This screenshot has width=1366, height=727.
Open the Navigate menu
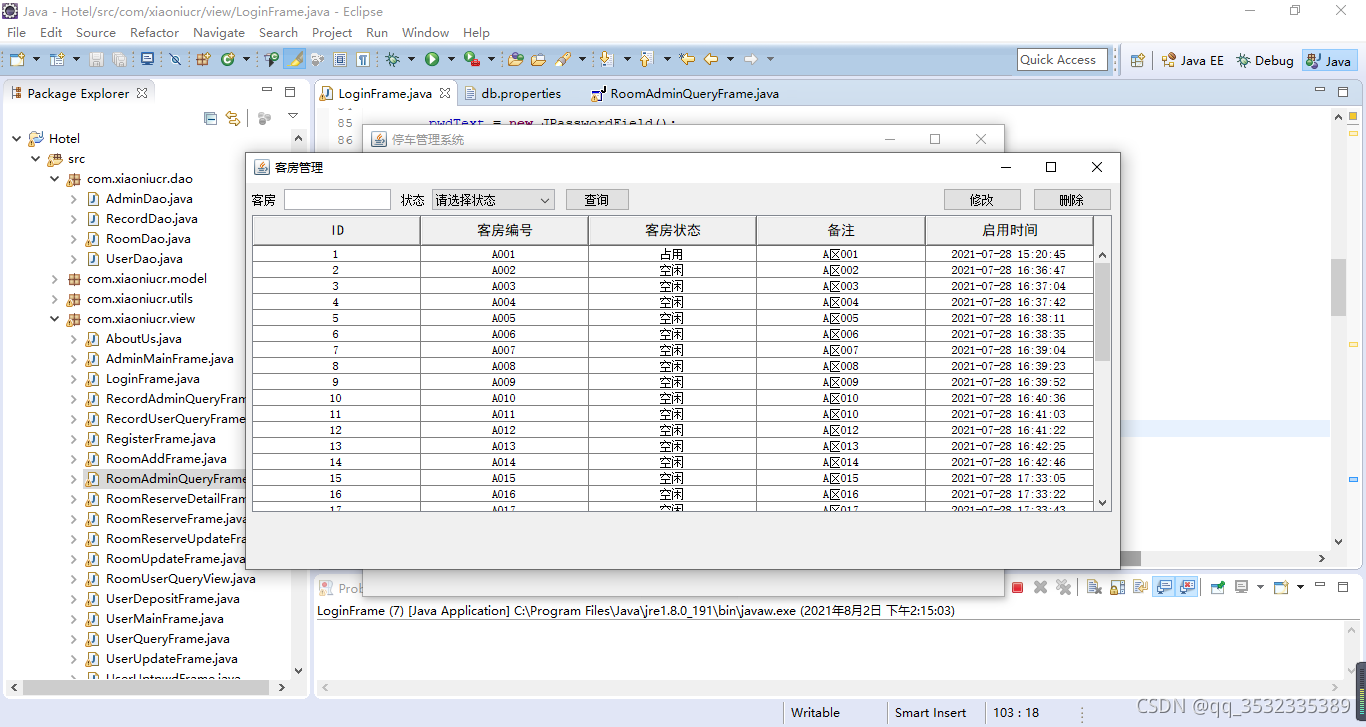[219, 32]
